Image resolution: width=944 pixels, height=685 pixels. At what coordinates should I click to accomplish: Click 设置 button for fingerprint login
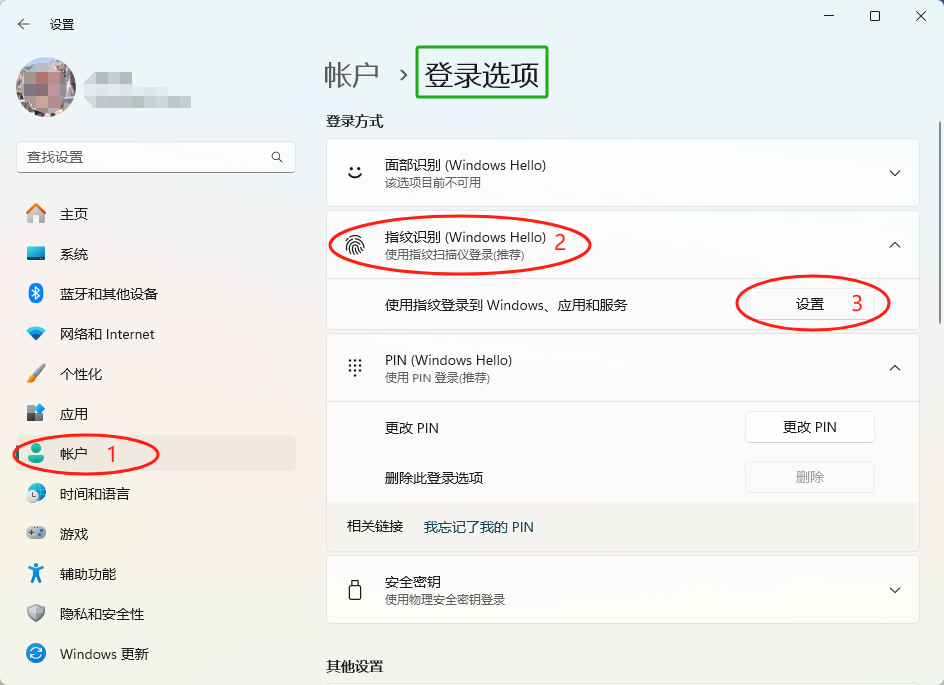(x=810, y=304)
